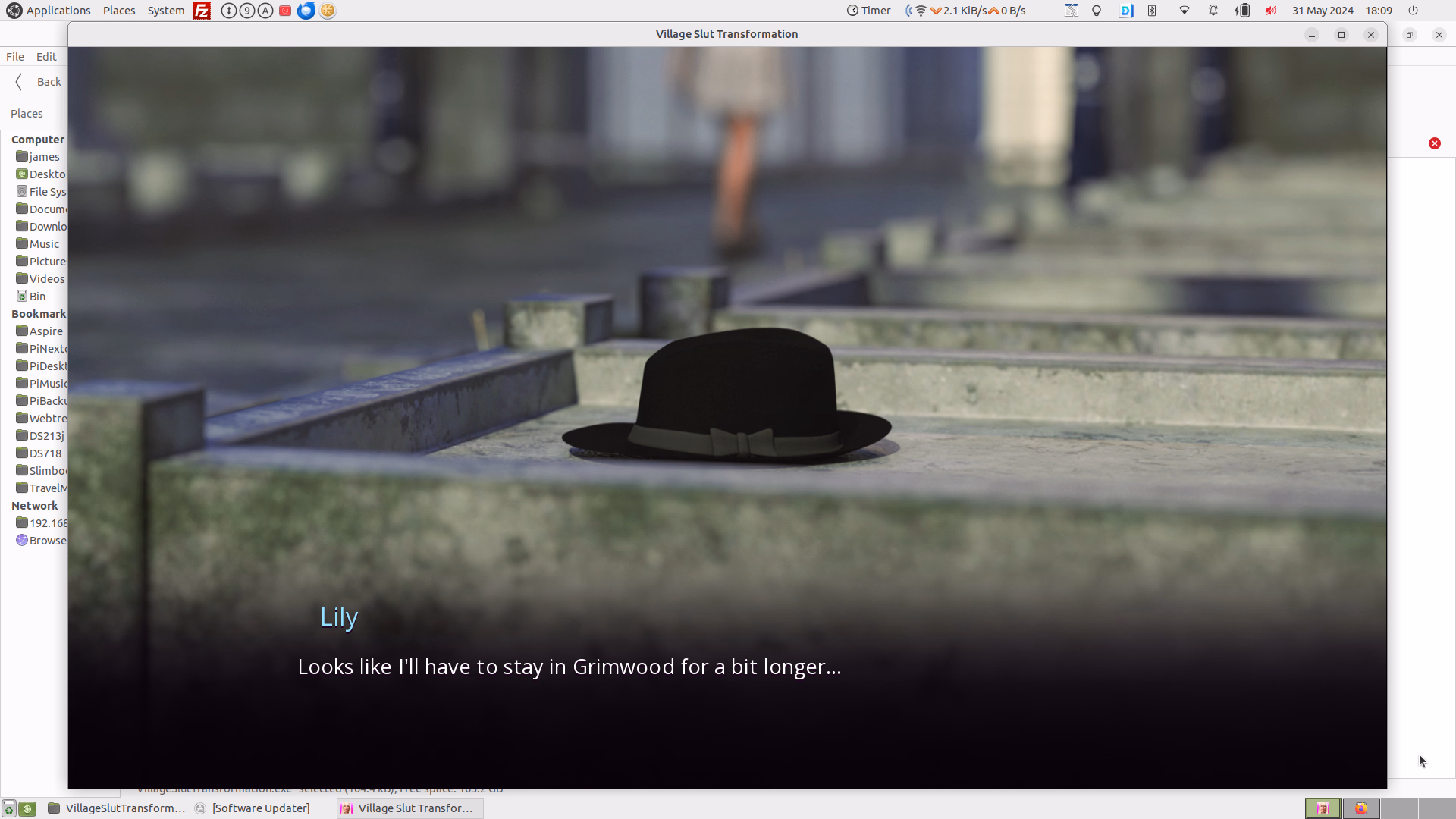
Task: Open the PiMusic bookmark
Action: (x=42, y=384)
